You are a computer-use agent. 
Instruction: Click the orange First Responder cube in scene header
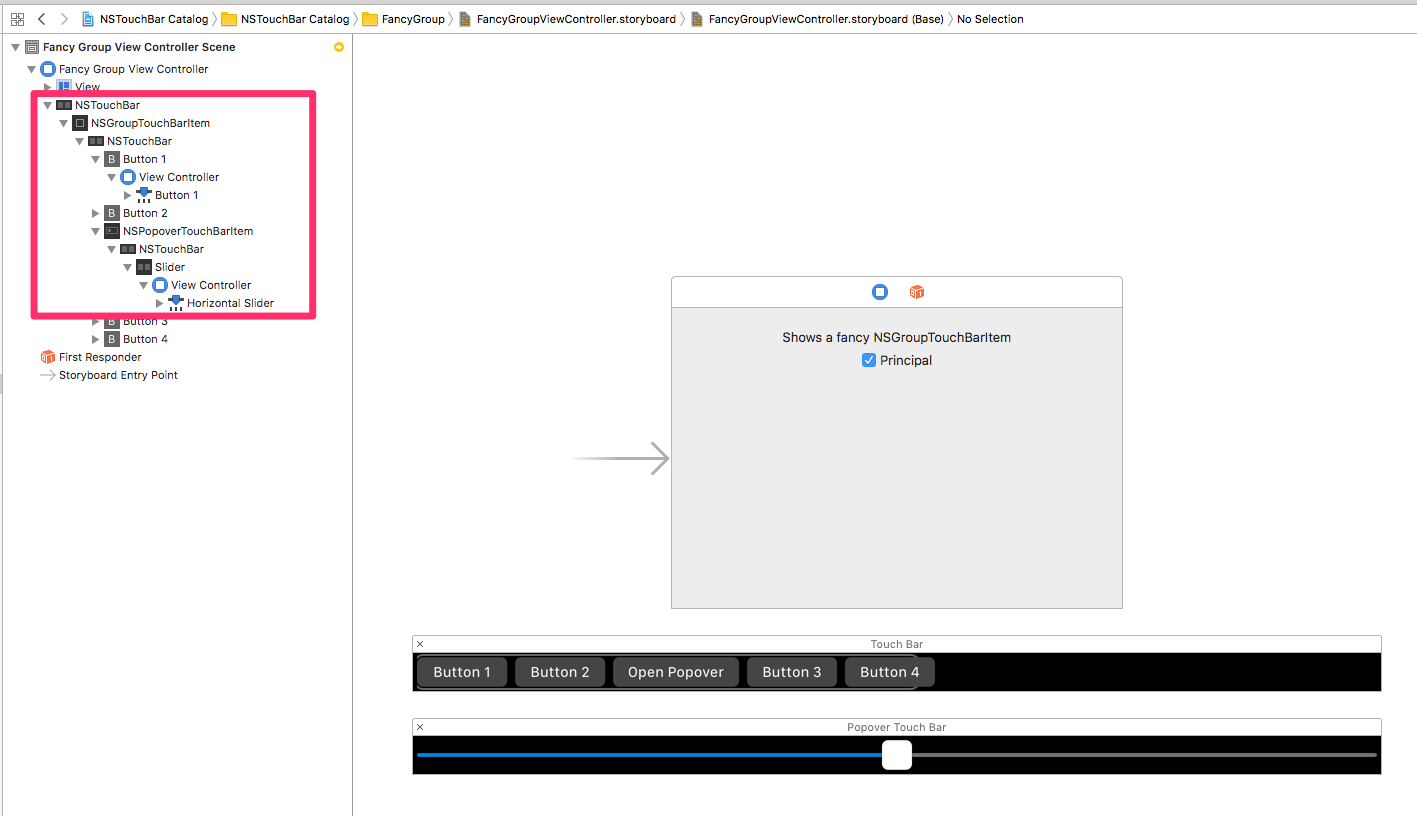[x=916, y=292]
